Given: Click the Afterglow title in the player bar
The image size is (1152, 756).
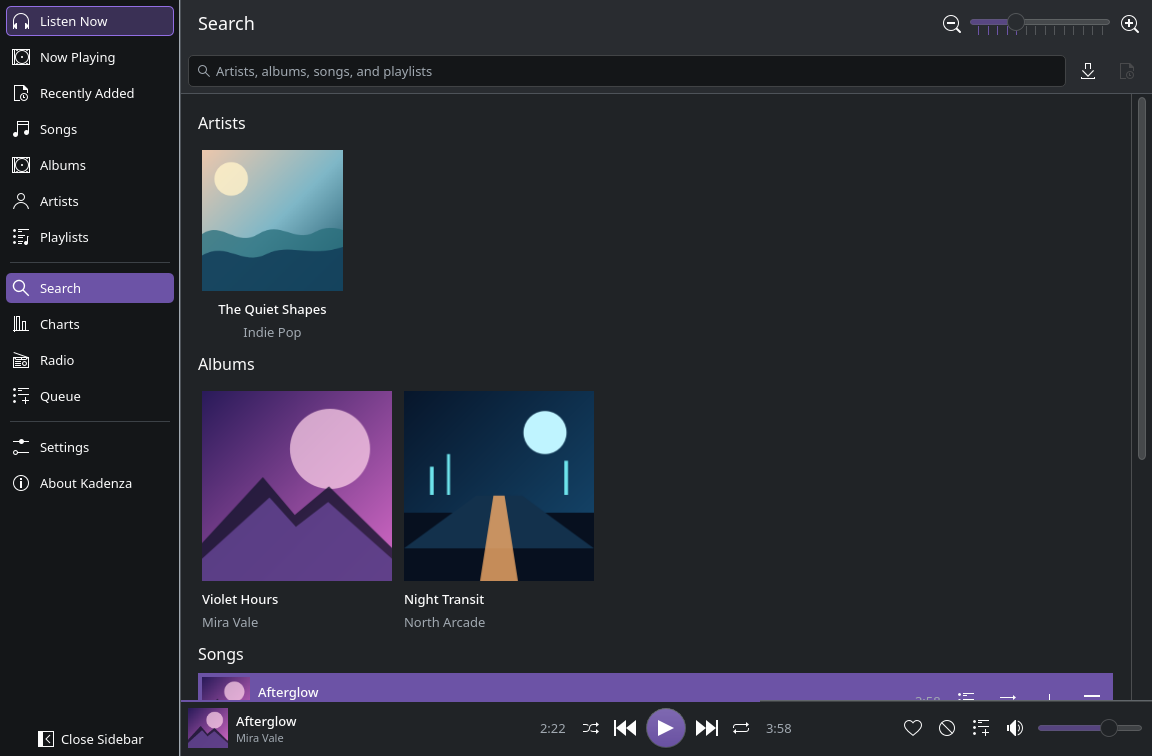Looking at the screenshot, I should 266,721.
